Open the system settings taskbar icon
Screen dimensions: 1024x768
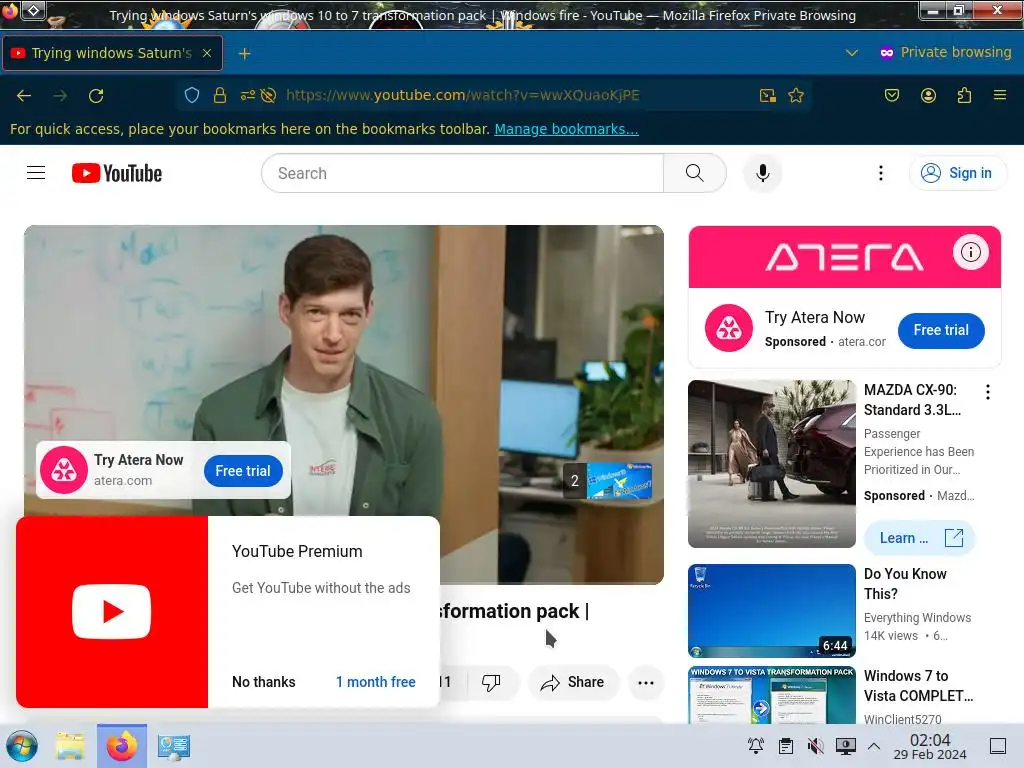coord(174,746)
